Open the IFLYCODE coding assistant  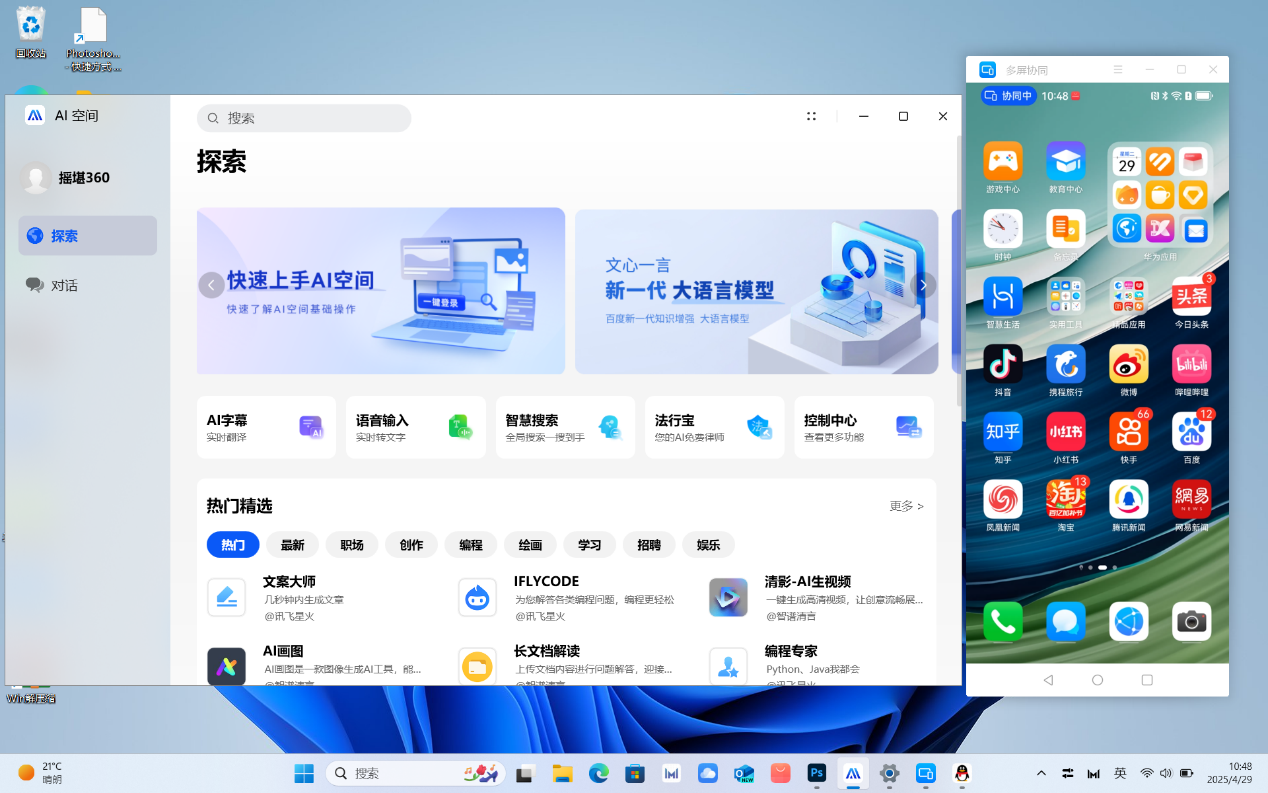[546, 581]
